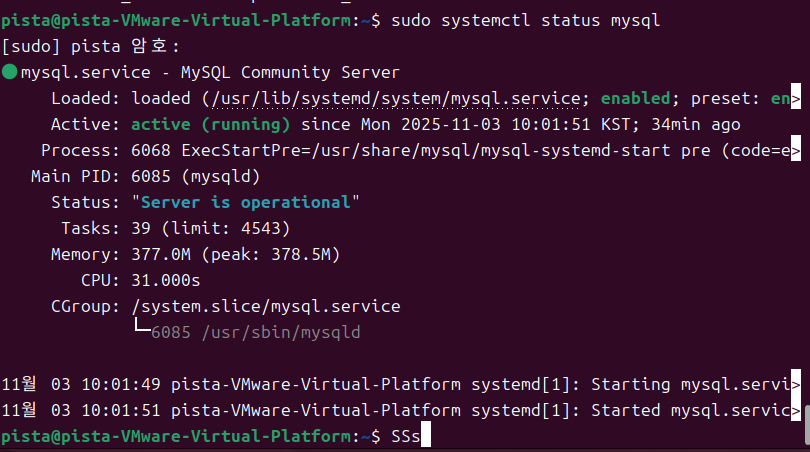Click '34min ago' text

695,124
